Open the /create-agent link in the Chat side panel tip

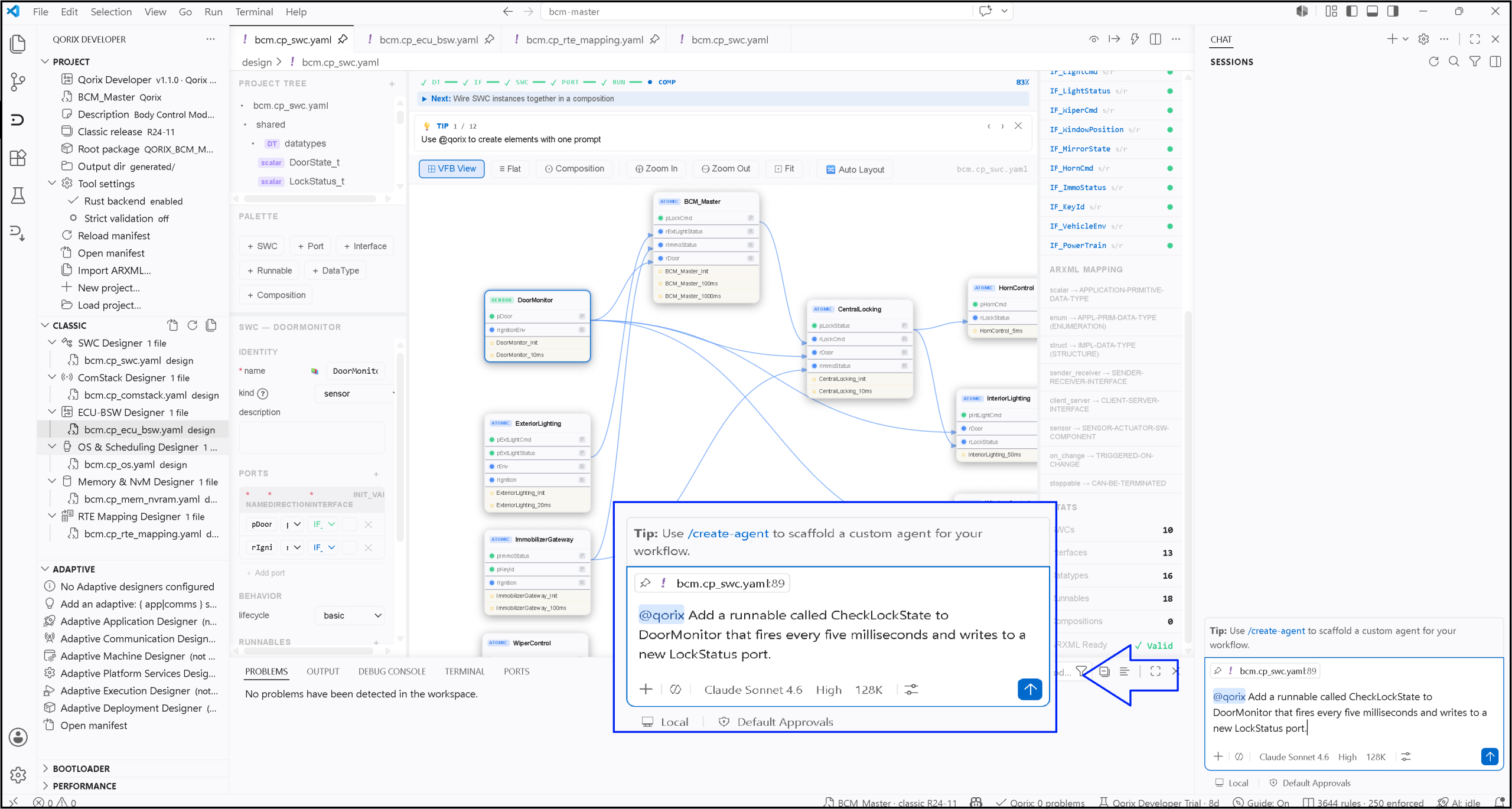[1276, 631]
